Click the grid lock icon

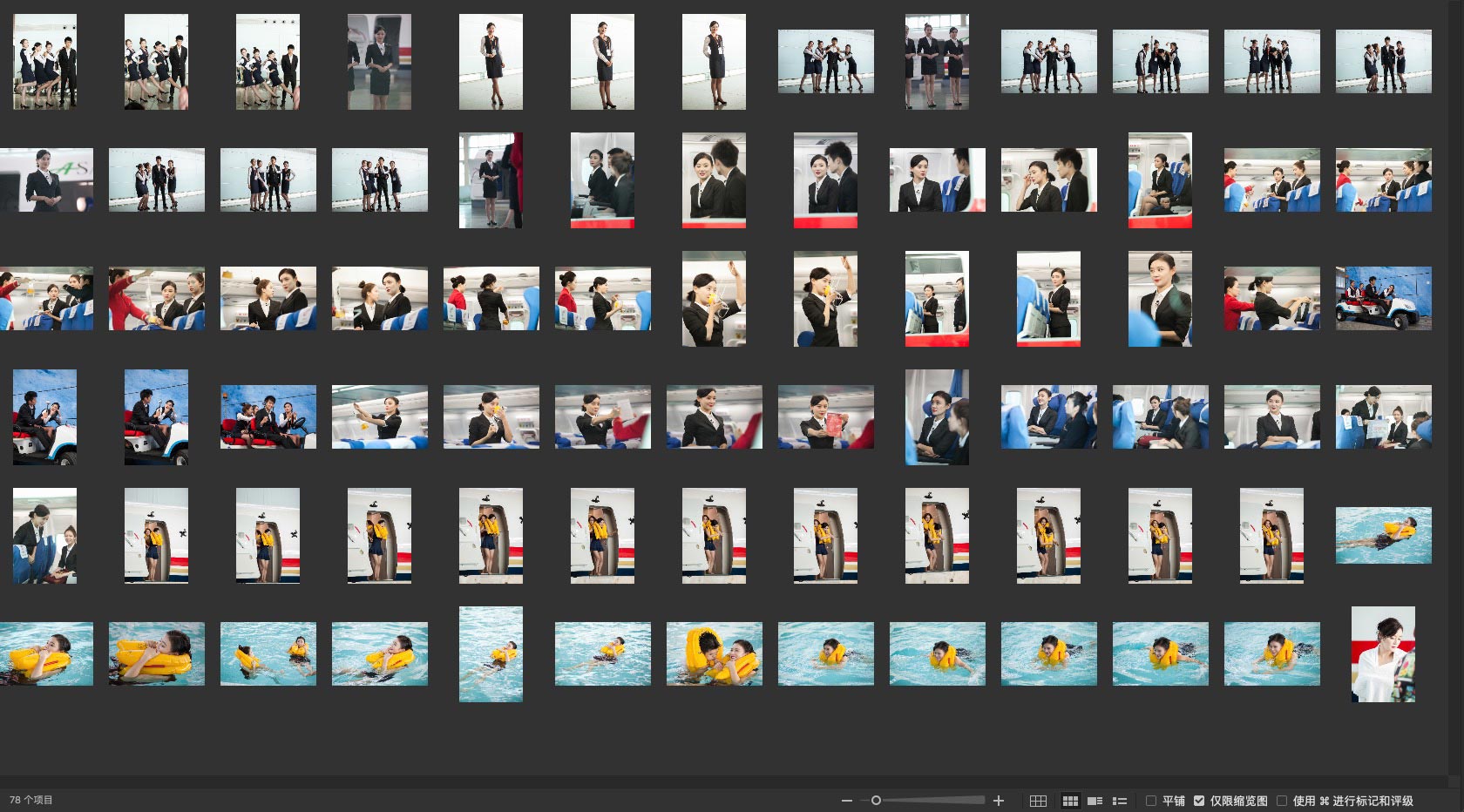(x=1038, y=801)
